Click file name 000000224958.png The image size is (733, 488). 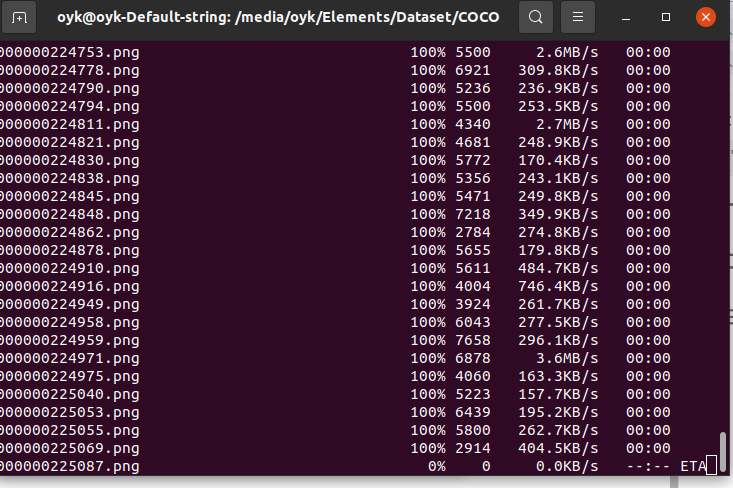(70, 323)
